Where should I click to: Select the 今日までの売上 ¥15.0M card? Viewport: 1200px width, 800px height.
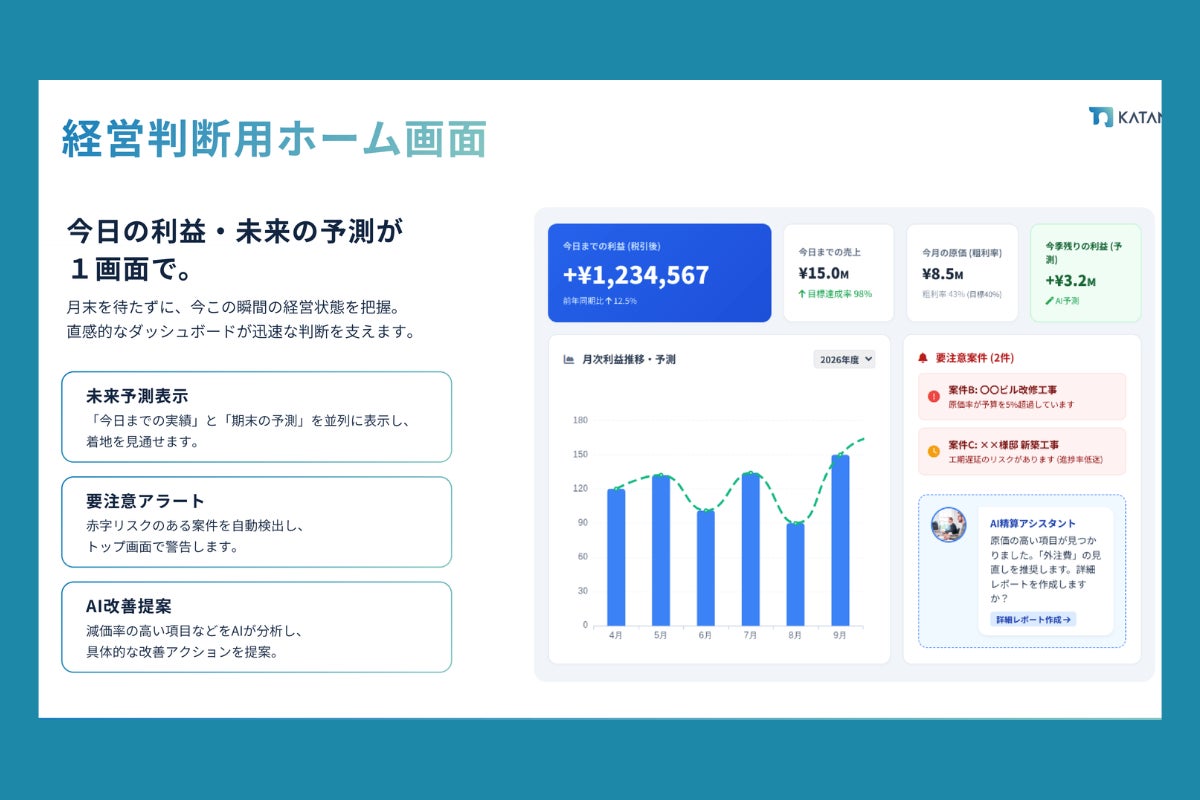[838, 273]
